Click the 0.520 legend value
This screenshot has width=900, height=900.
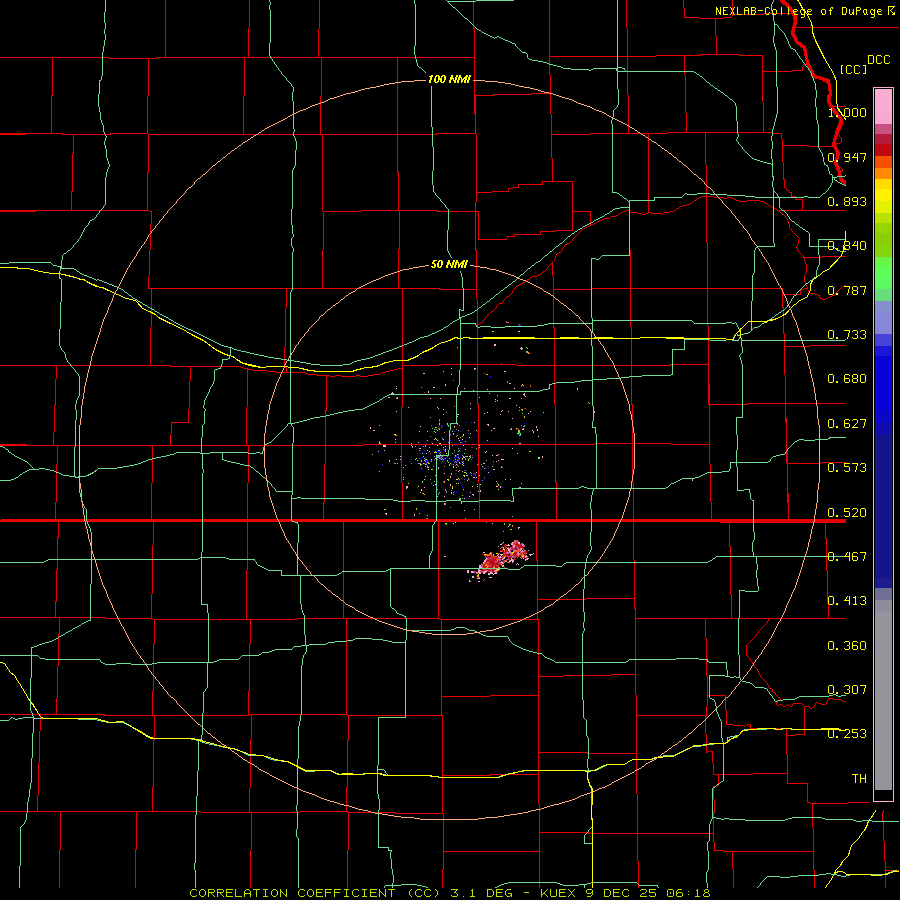click(x=847, y=513)
